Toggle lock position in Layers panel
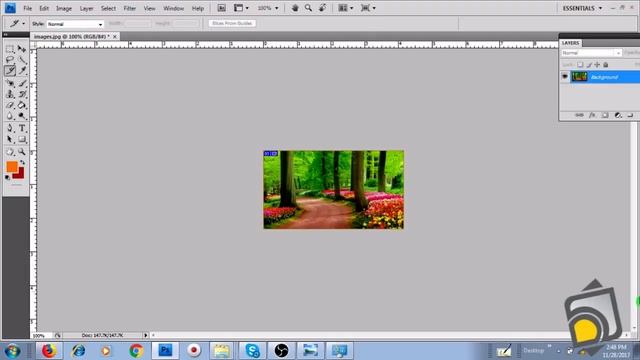Viewport: 640px width, 360px height. pos(597,64)
